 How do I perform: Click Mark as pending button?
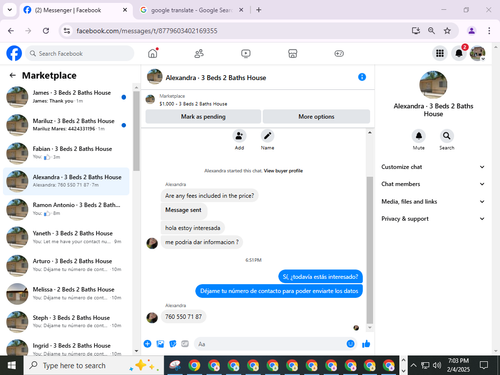pos(203,116)
